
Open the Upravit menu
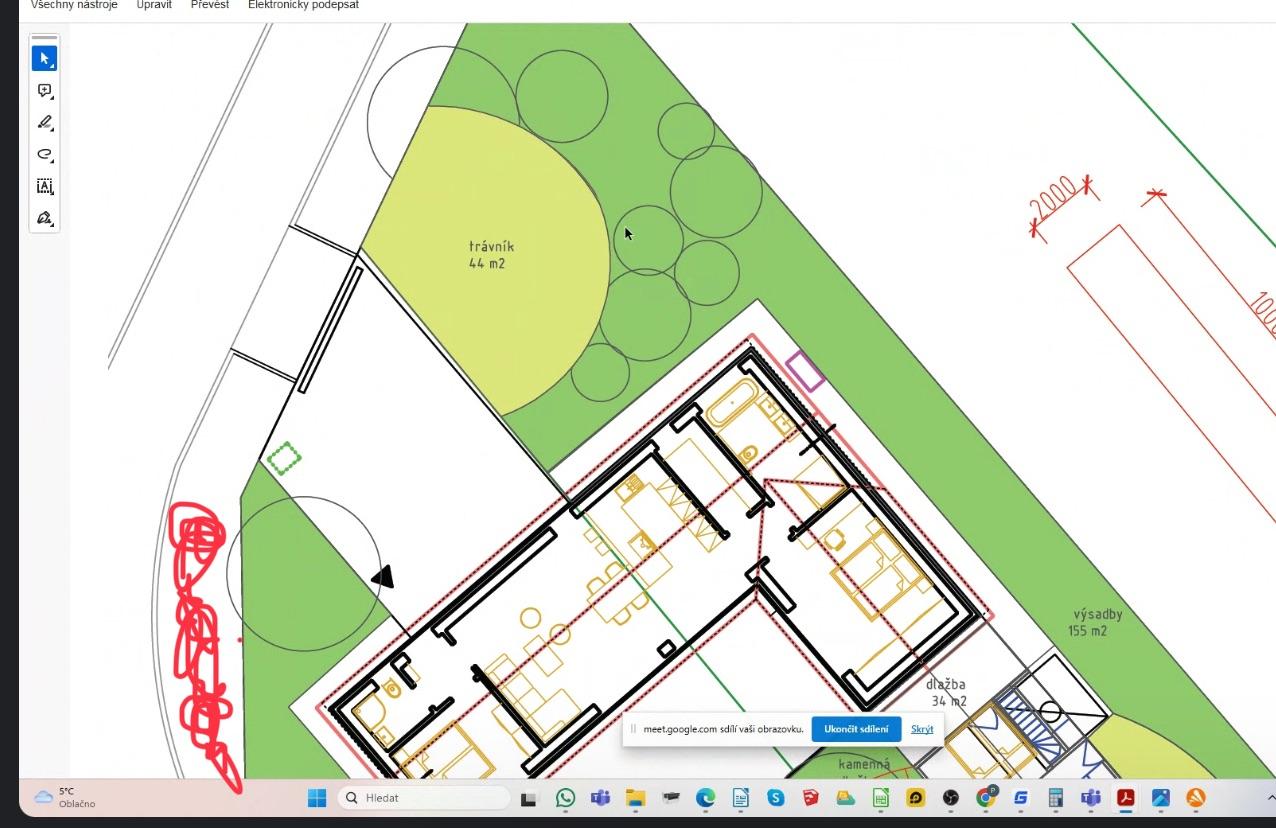(x=154, y=5)
